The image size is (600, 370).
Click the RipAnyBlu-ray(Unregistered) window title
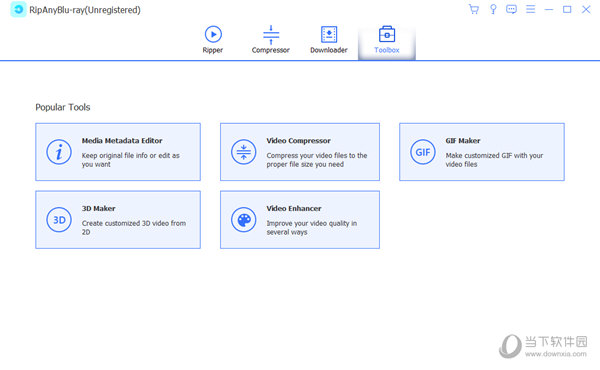[85, 10]
